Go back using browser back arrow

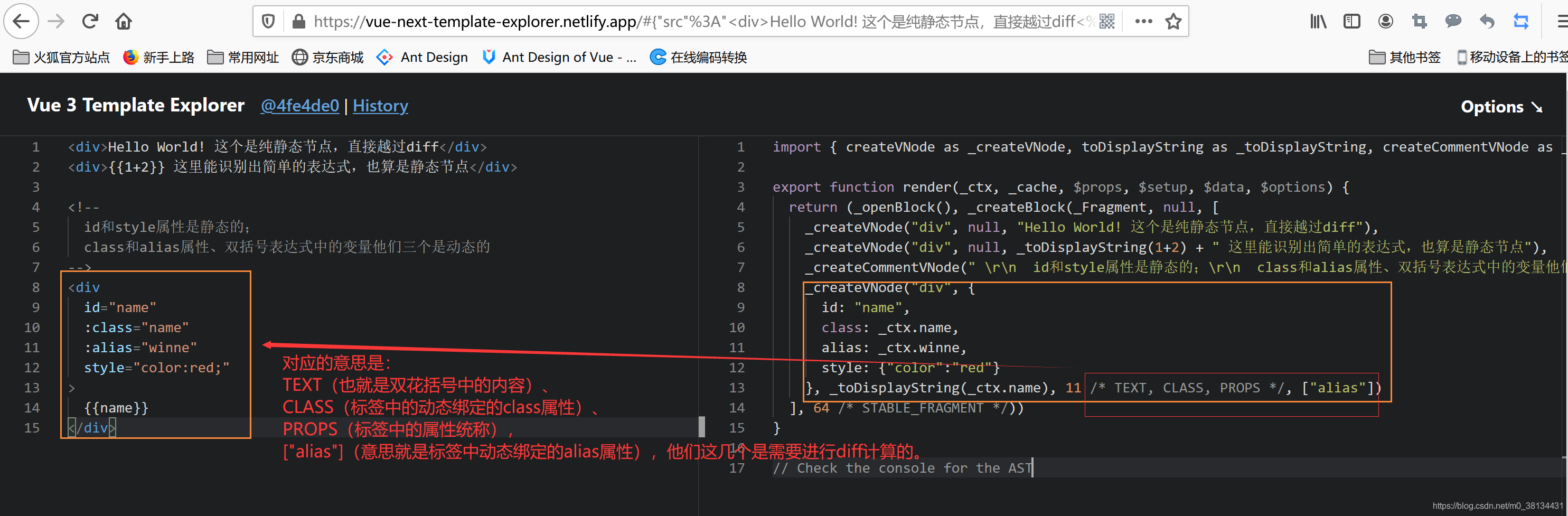(21, 22)
